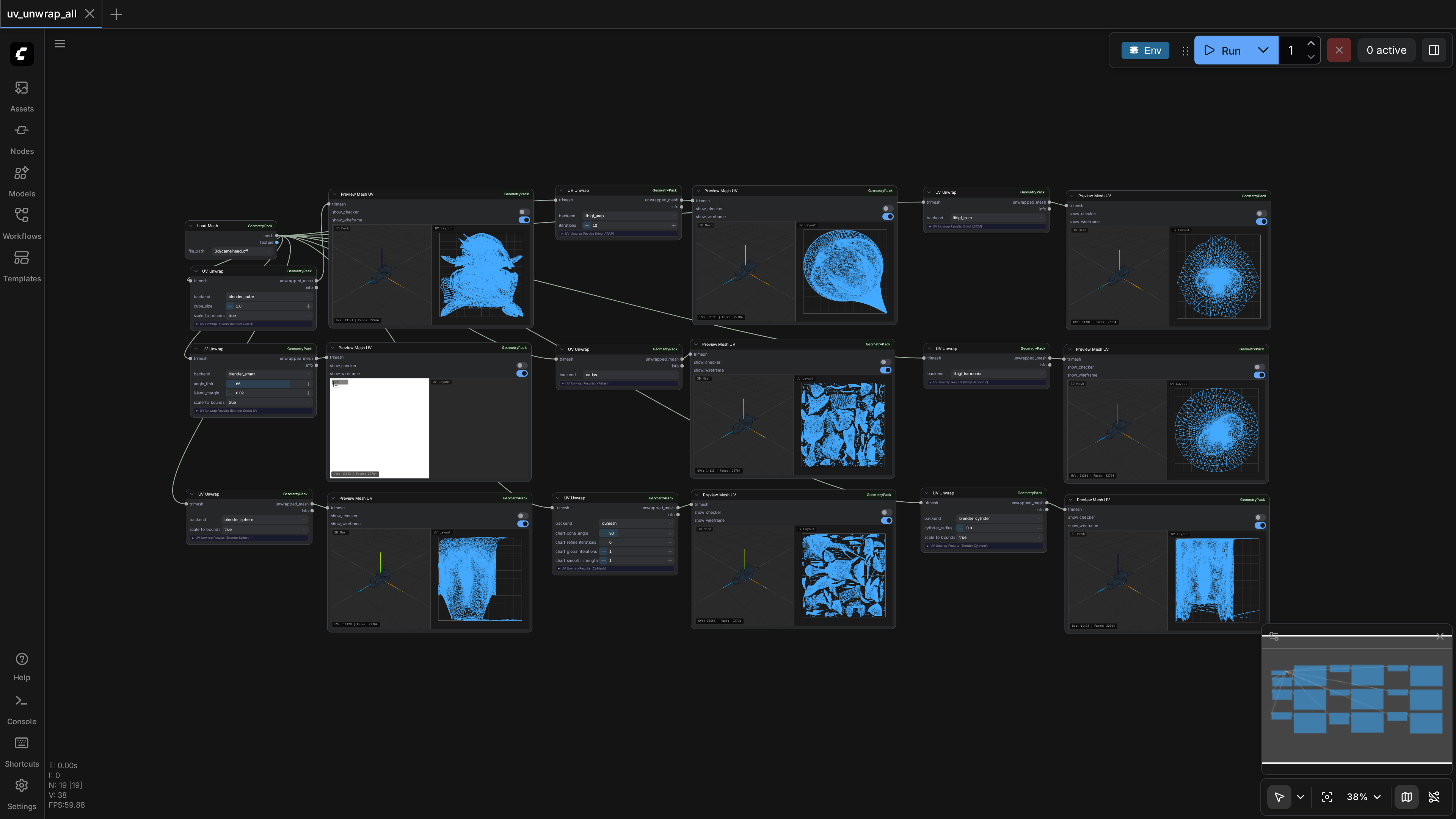Image resolution: width=1456 pixels, height=819 pixels.
Task: Click the chart_cone_angle slider showing 90
Action: [x=637, y=533]
